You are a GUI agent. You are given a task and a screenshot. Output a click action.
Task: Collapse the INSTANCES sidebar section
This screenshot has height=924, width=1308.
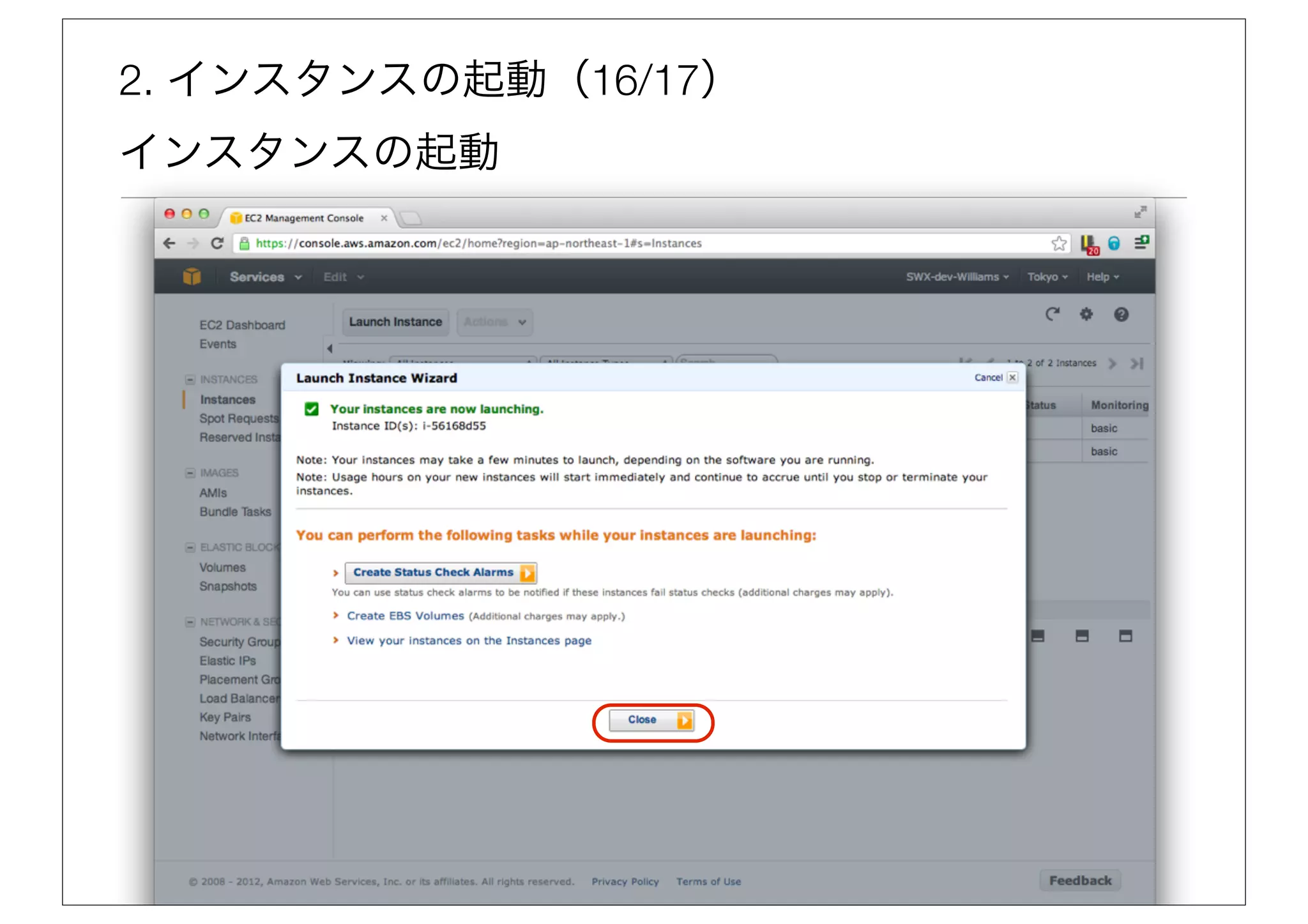(190, 379)
